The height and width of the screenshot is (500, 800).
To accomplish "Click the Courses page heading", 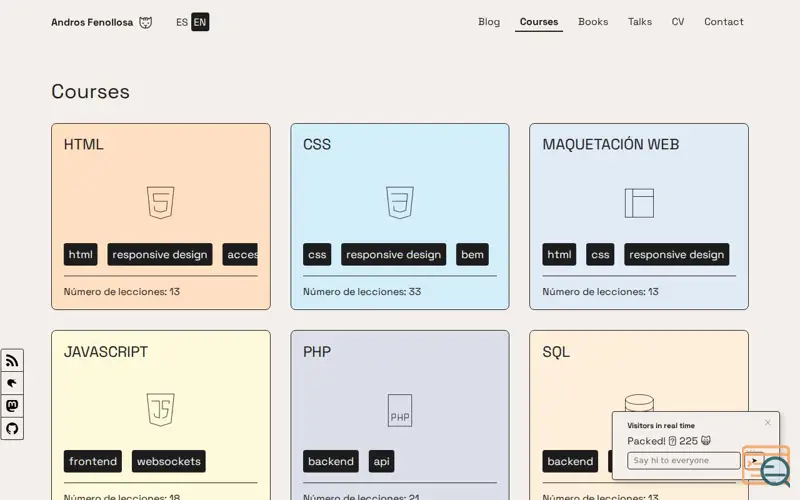I will pos(90,92).
